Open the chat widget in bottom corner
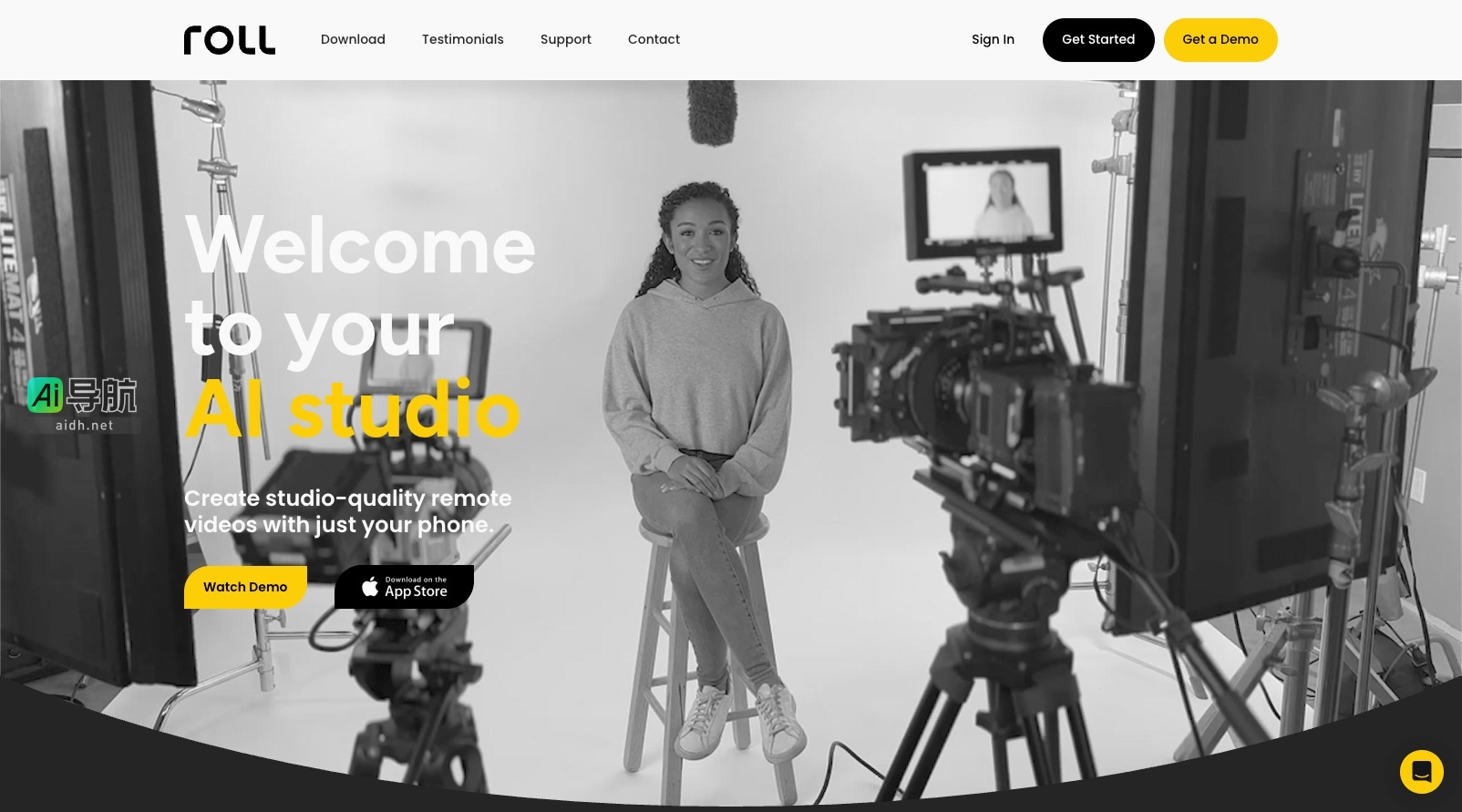The height and width of the screenshot is (812, 1462). coord(1421,772)
